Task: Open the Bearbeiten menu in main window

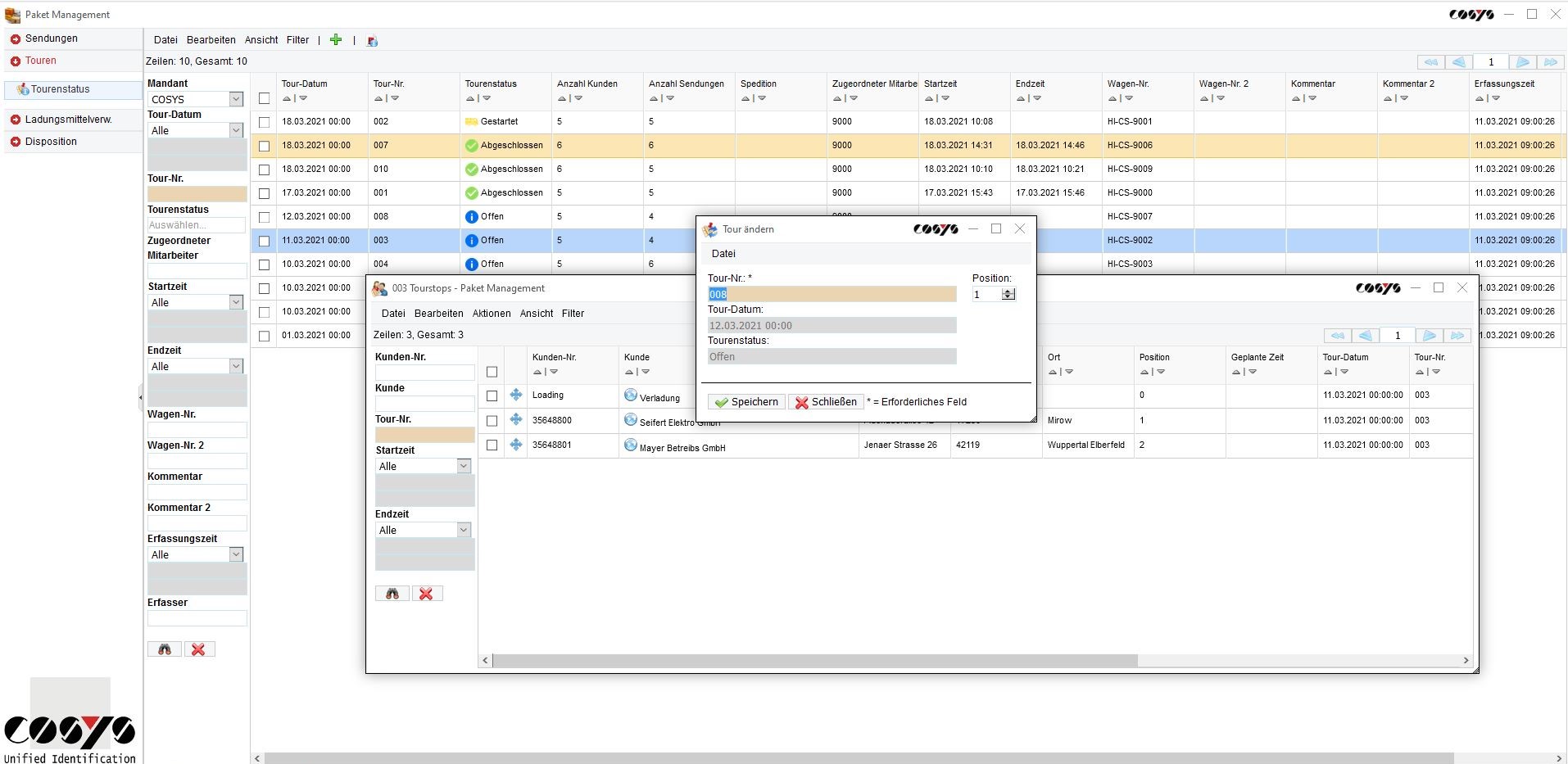Action: click(x=211, y=40)
